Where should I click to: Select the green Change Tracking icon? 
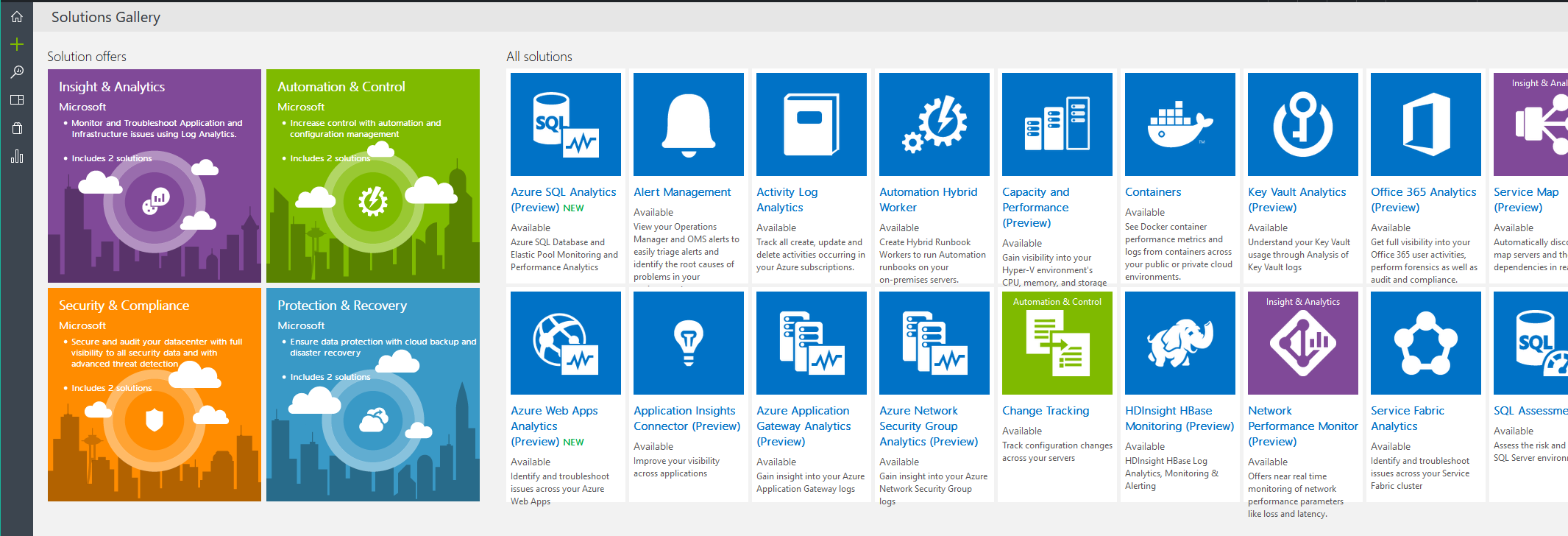[1057, 343]
